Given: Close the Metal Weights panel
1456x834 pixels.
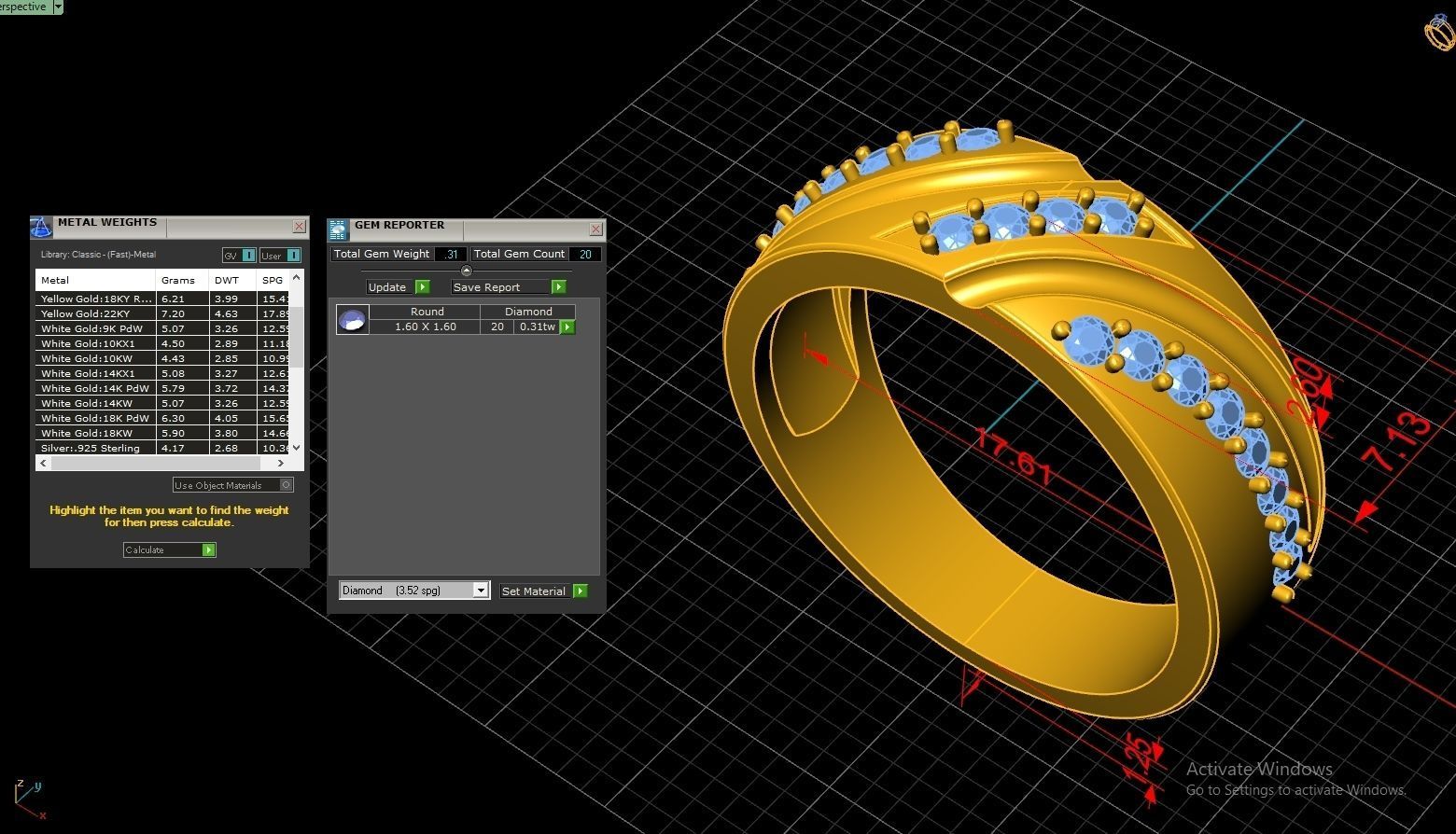Looking at the screenshot, I should 299,226.
